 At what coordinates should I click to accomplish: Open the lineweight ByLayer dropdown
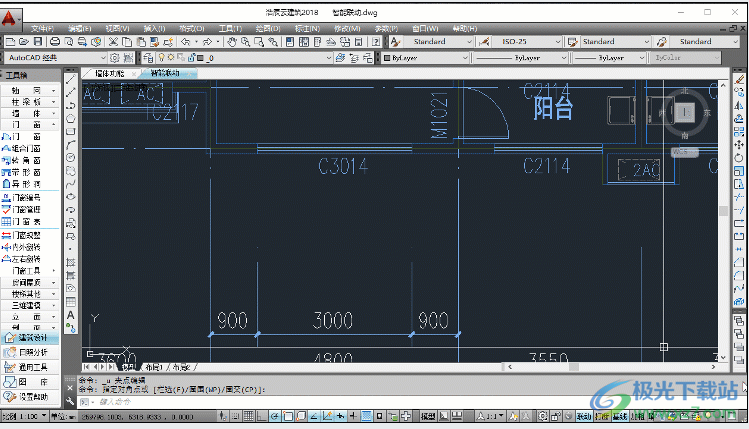point(609,58)
